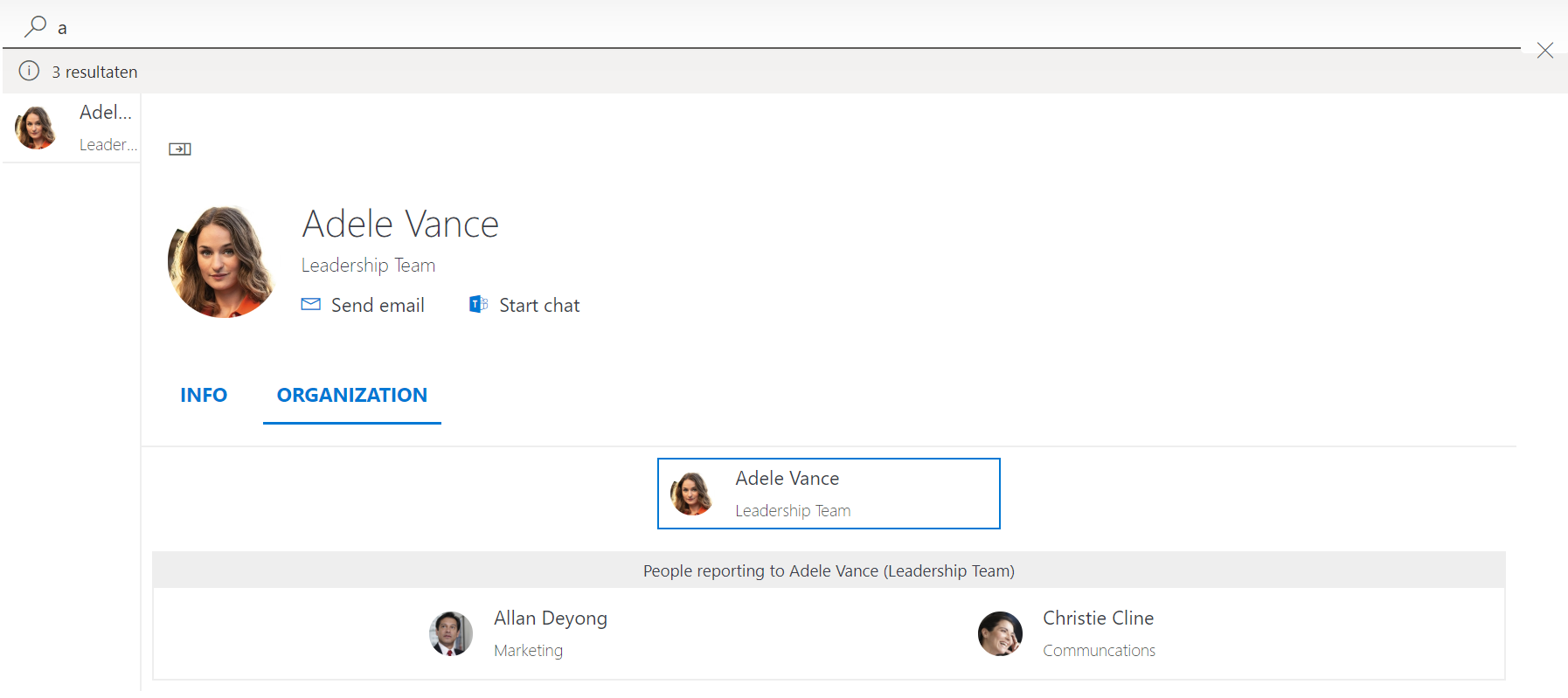Click Allan Deyong's avatar photo
1568x698 pixels.
point(451,633)
